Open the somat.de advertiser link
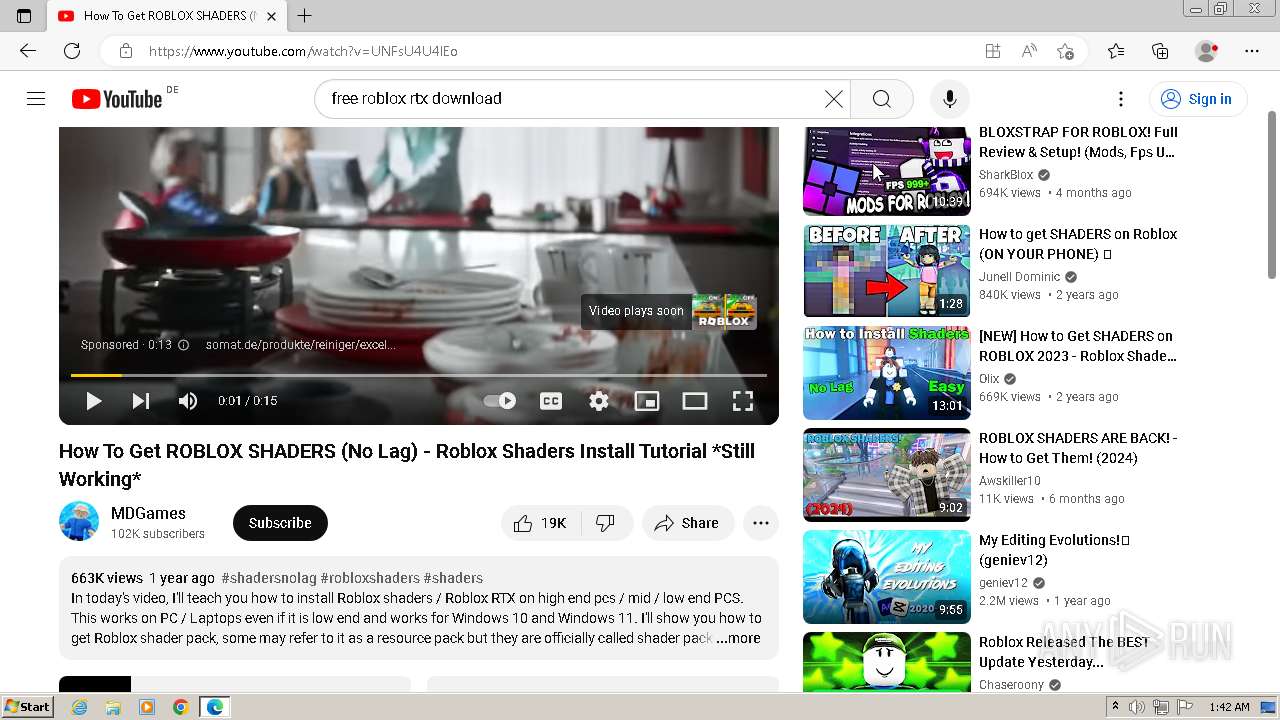1280x720 pixels. [300, 345]
